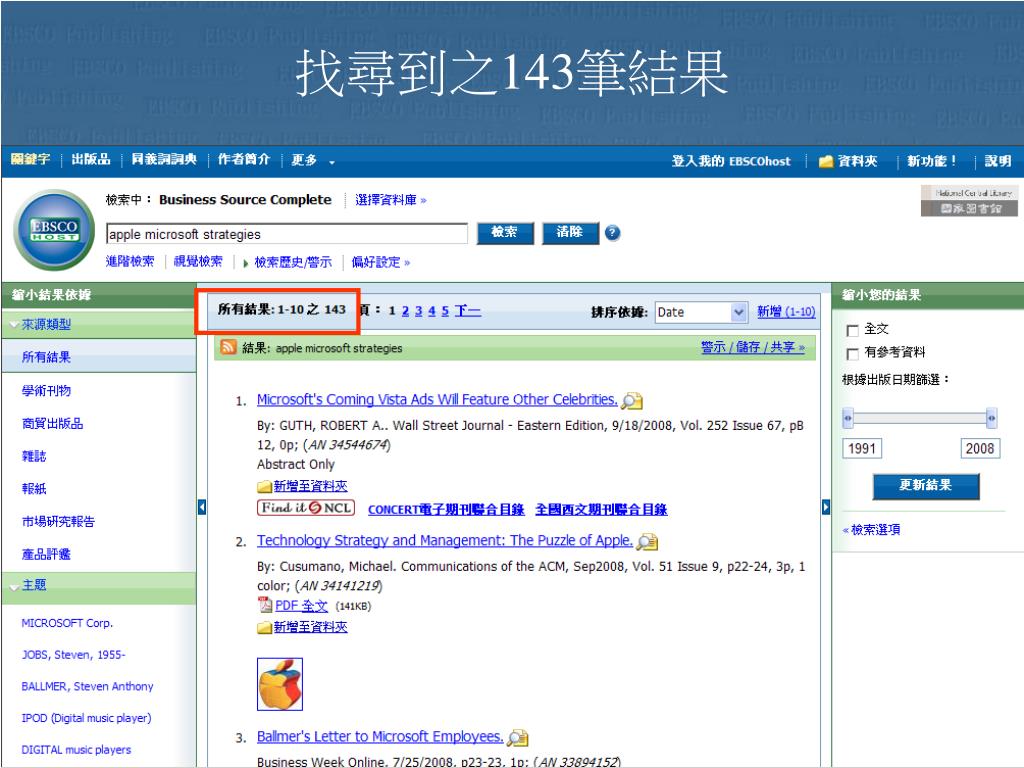Filter by subject BALLMER, Steven Anthony

tap(88, 686)
